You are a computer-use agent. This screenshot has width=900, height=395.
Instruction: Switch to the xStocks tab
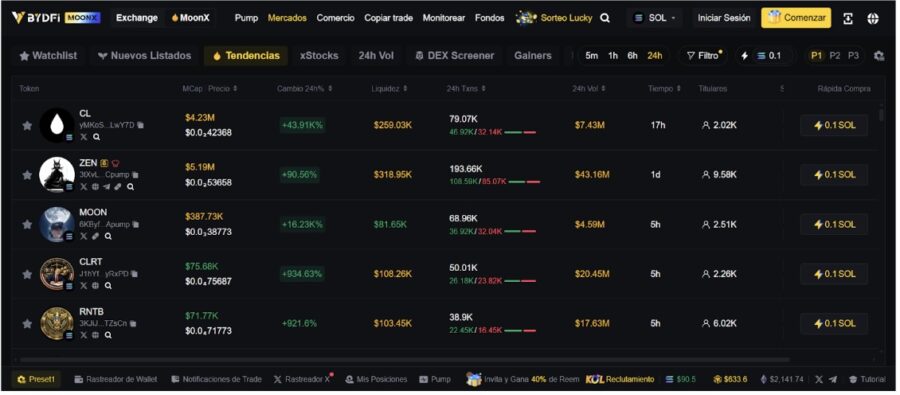tap(319, 56)
